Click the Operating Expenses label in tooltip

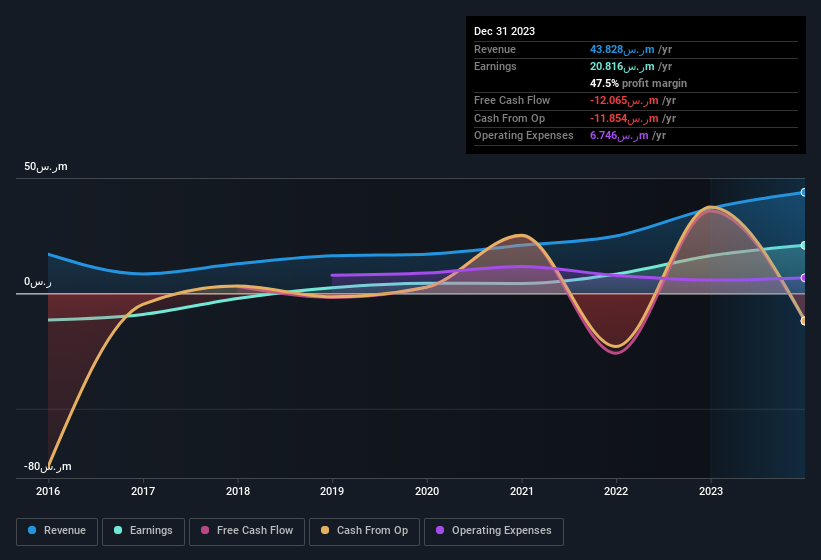(524, 136)
